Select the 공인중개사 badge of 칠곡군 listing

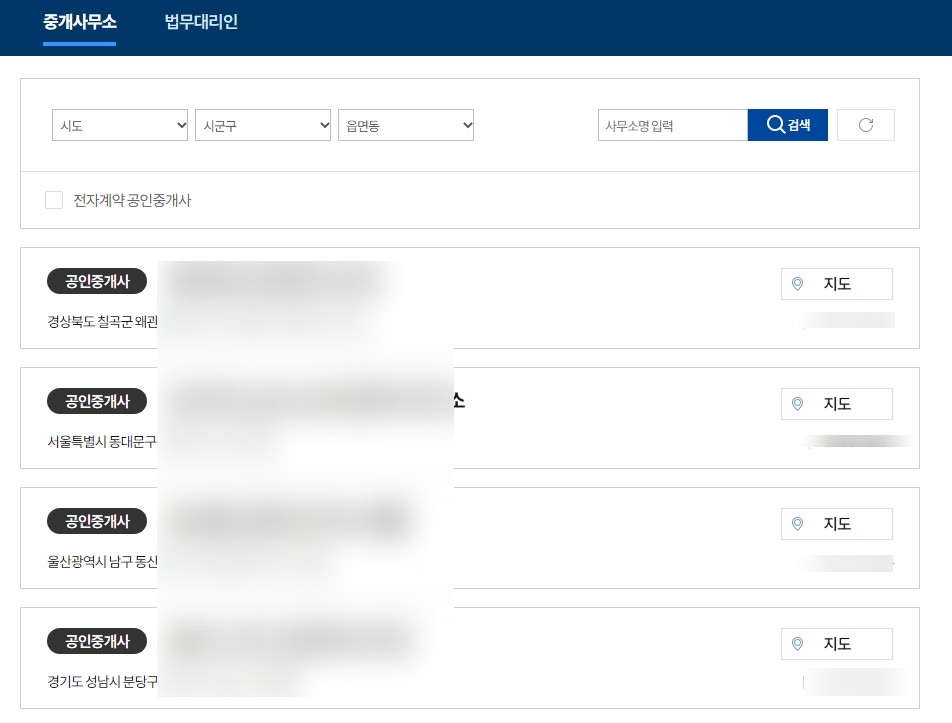click(x=97, y=281)
